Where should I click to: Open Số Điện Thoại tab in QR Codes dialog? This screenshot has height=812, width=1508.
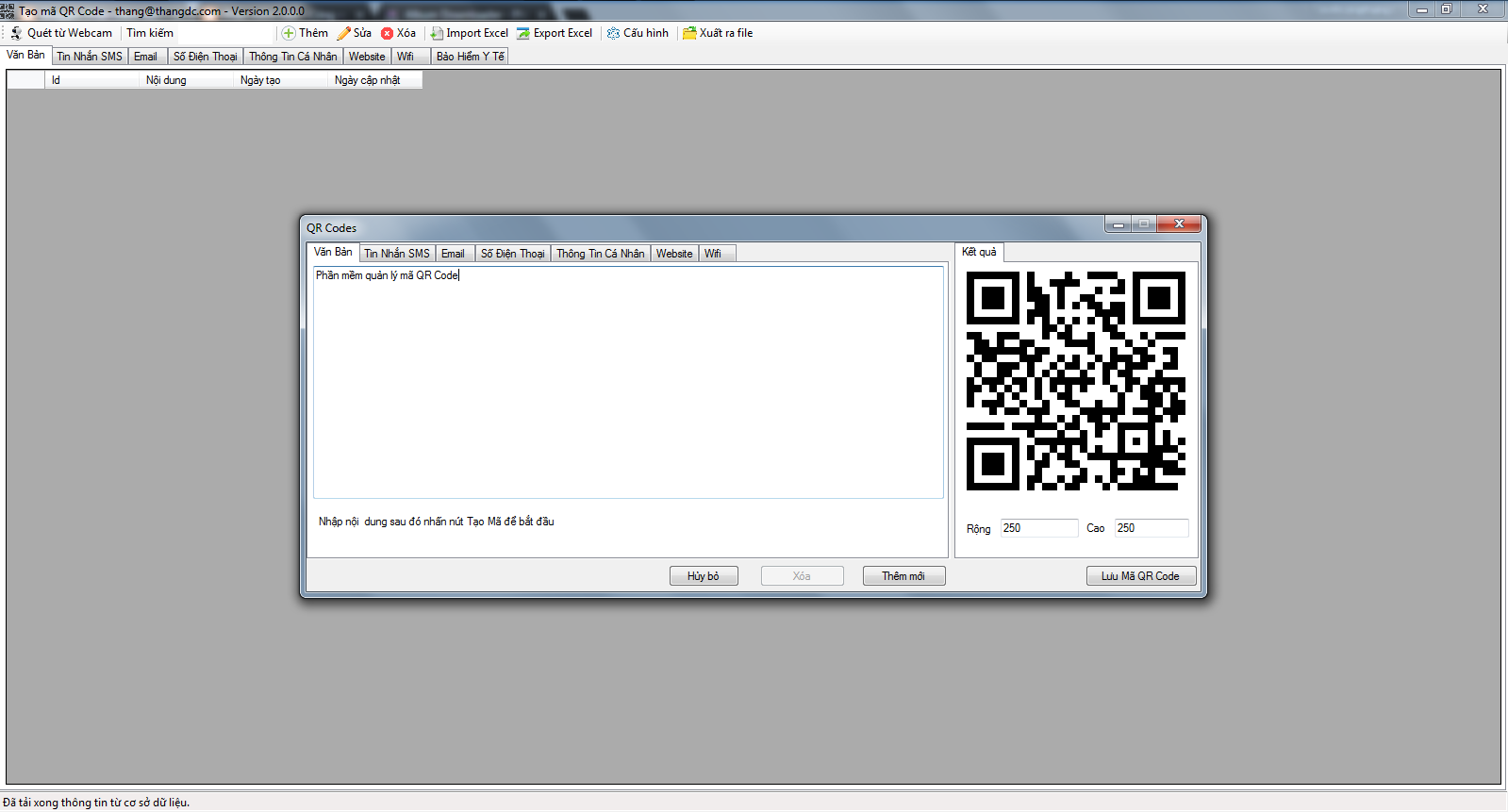tap(512, 254)
